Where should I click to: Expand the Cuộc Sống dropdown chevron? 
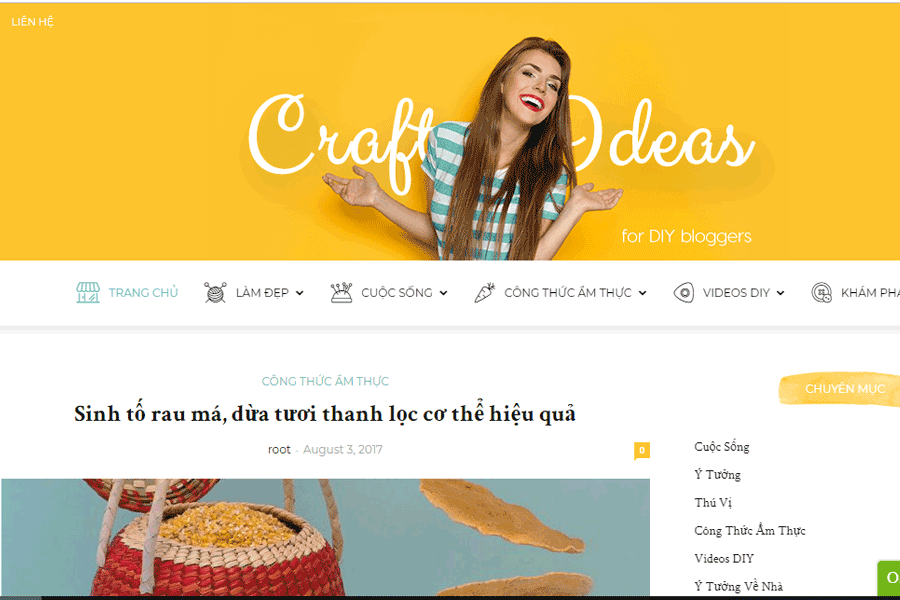click(443, 293)
